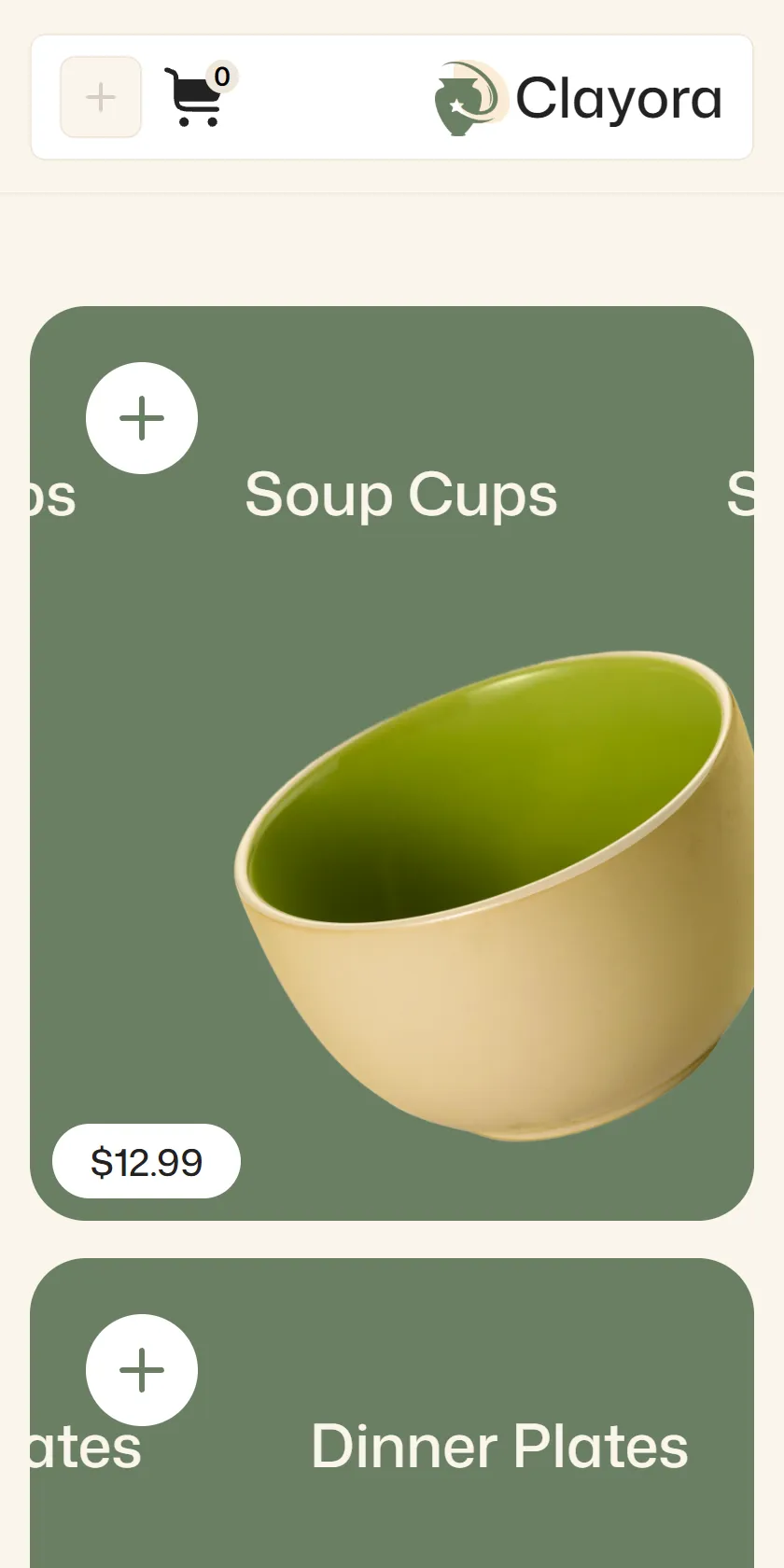
Task: Select the $12.99 price tag
Action: pyautogui.click(x=147, y=1162)
